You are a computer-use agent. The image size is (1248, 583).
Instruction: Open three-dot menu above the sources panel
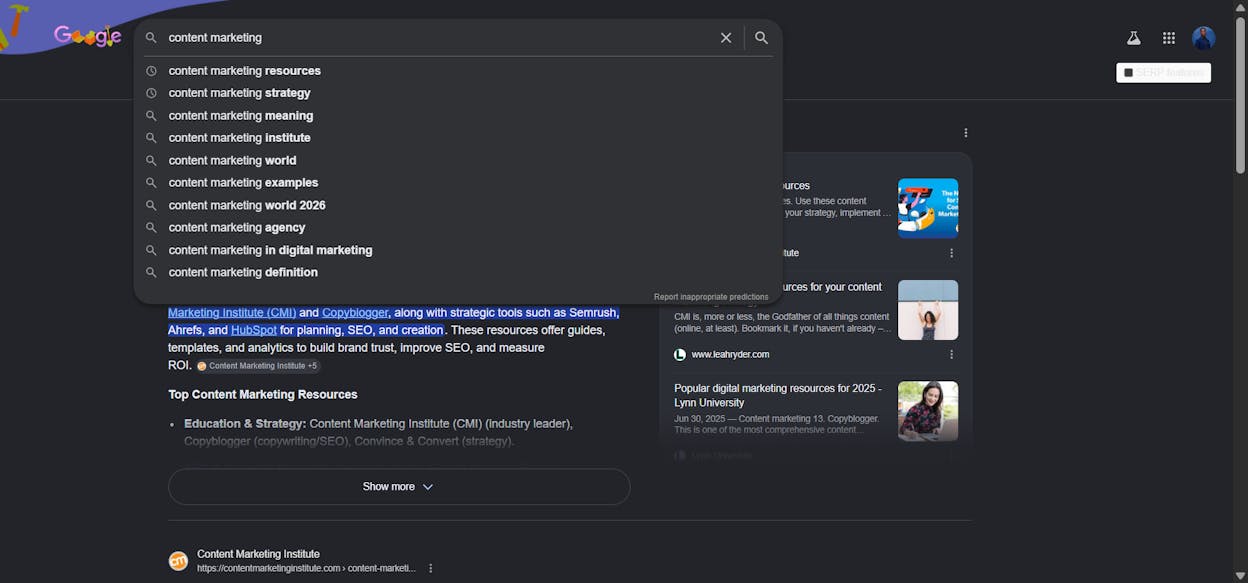965,133
